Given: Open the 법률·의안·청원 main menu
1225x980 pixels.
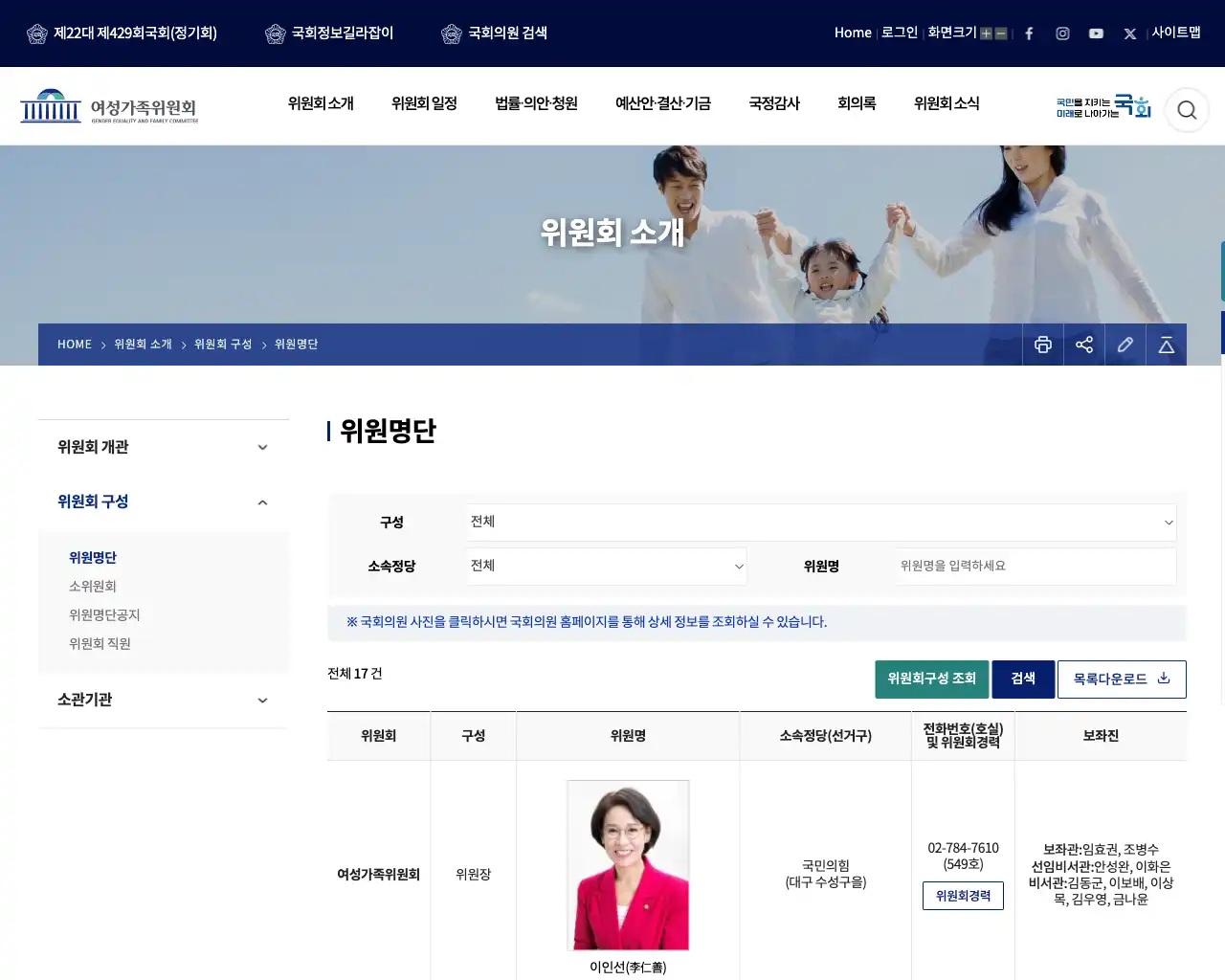Looking at the screenshot, I should click(x=536, y=103).
